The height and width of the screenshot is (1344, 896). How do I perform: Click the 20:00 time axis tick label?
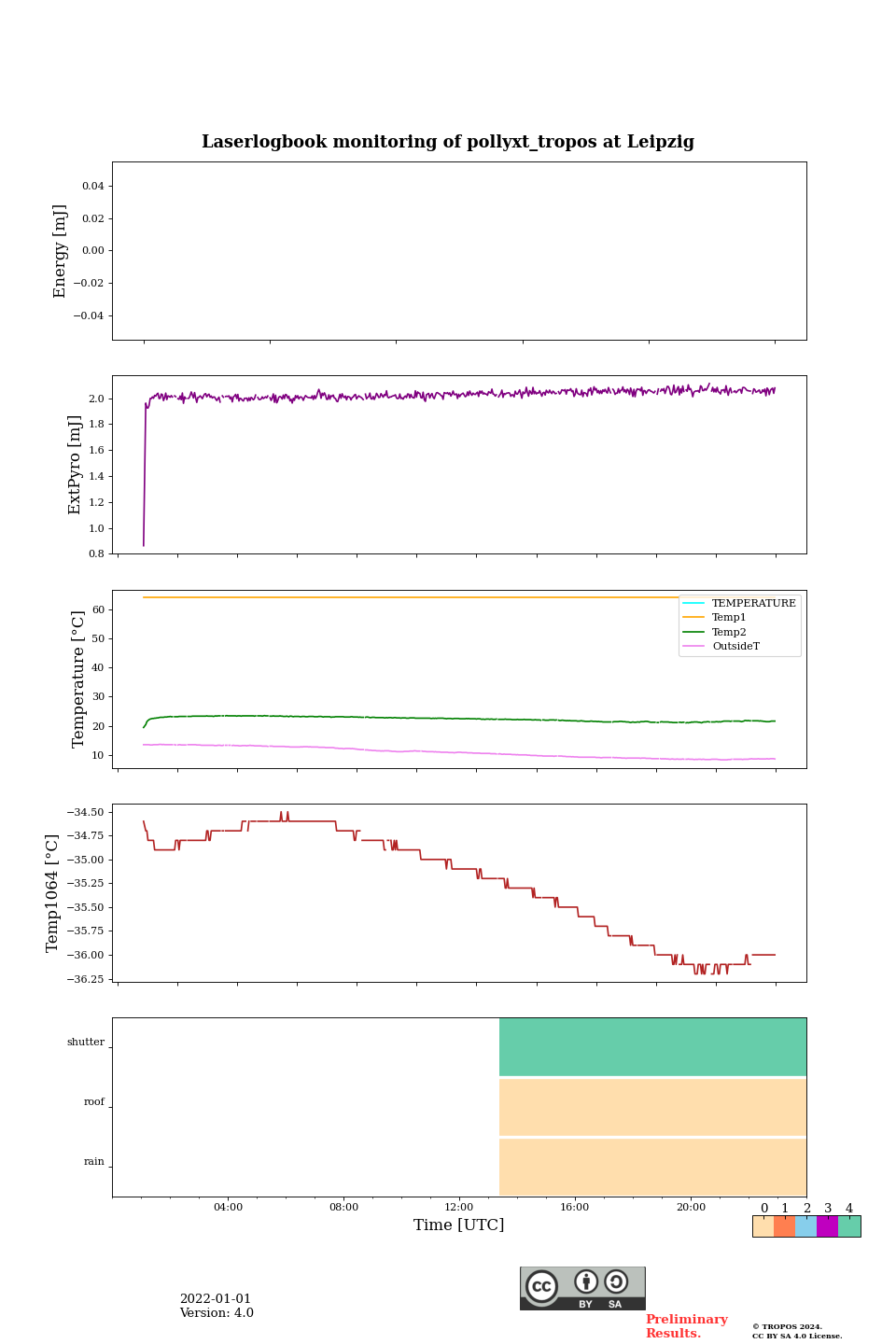coord(691,1208)
